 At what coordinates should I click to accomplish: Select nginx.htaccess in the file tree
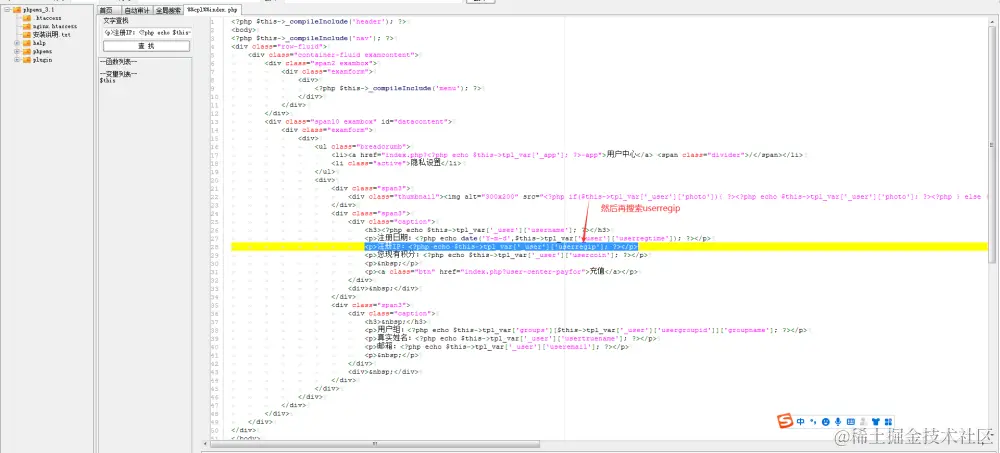coord(55,26)
